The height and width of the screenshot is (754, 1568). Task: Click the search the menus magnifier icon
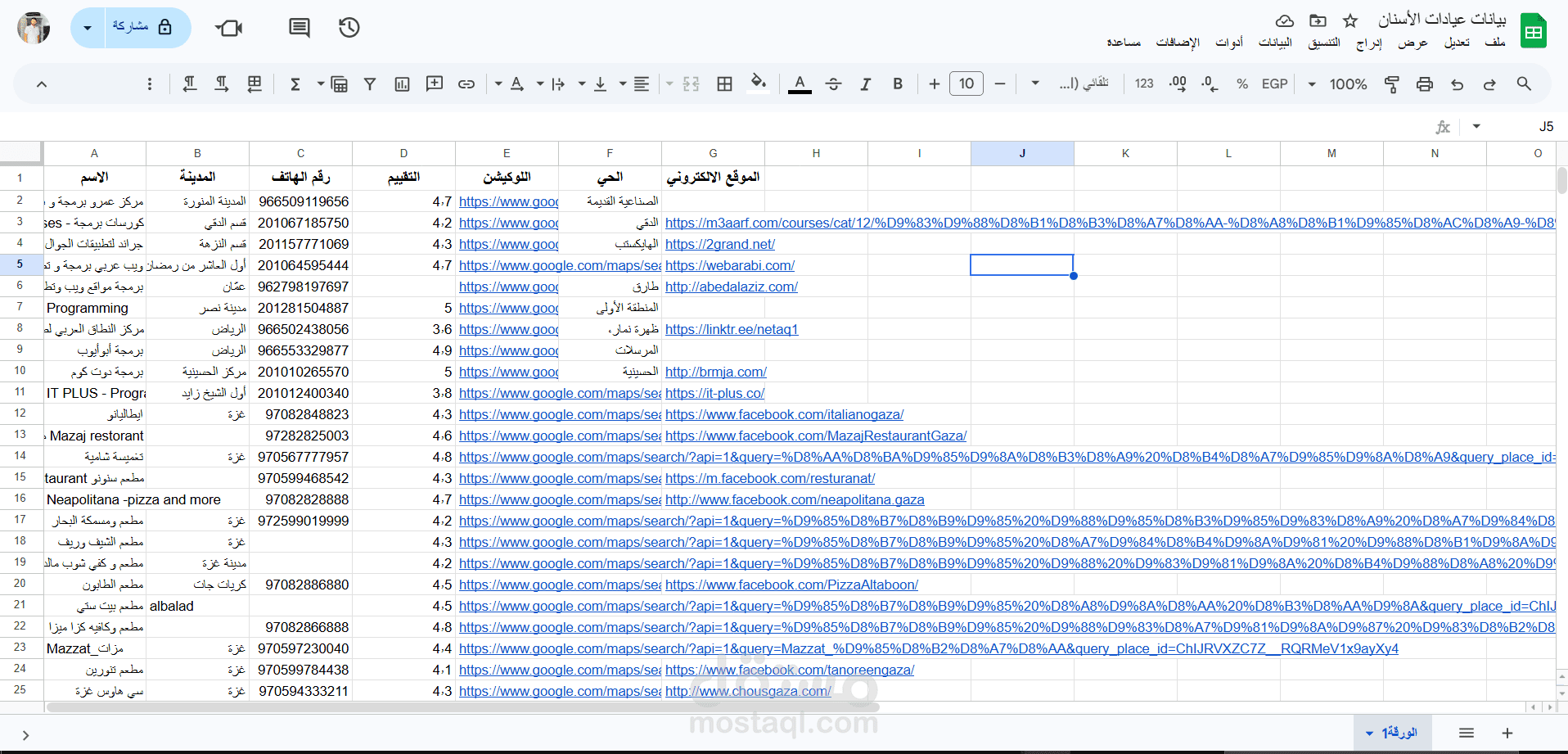1523,84
